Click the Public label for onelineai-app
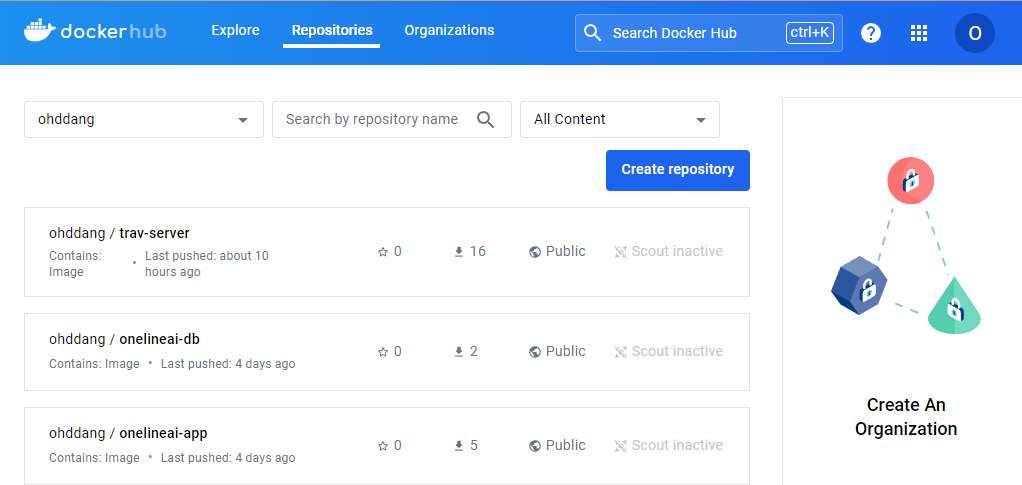This screenshot has height=485, width=1022. (x=566, y=445)
